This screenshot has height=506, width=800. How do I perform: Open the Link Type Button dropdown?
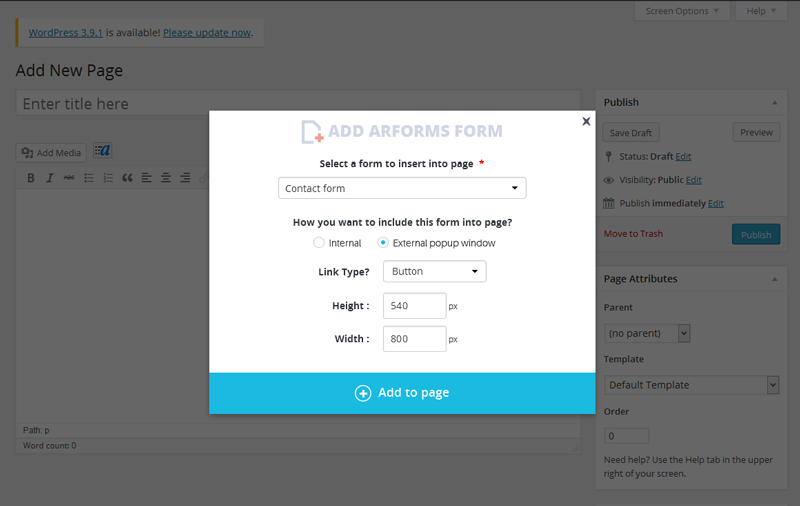(435, 271)
